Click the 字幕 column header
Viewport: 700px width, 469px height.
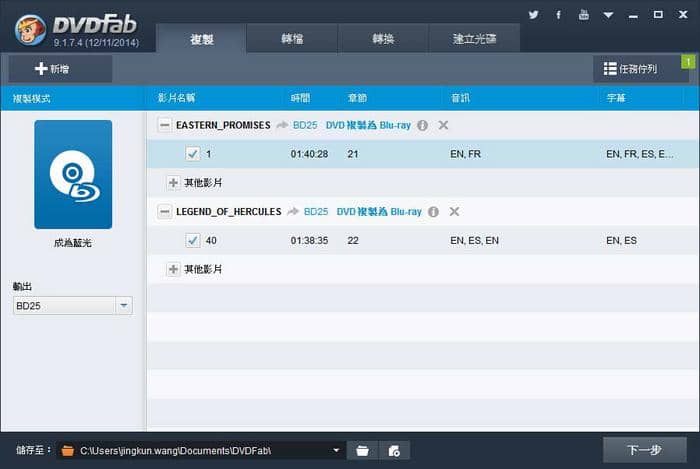pyautogui.click(x=616, y=98)
